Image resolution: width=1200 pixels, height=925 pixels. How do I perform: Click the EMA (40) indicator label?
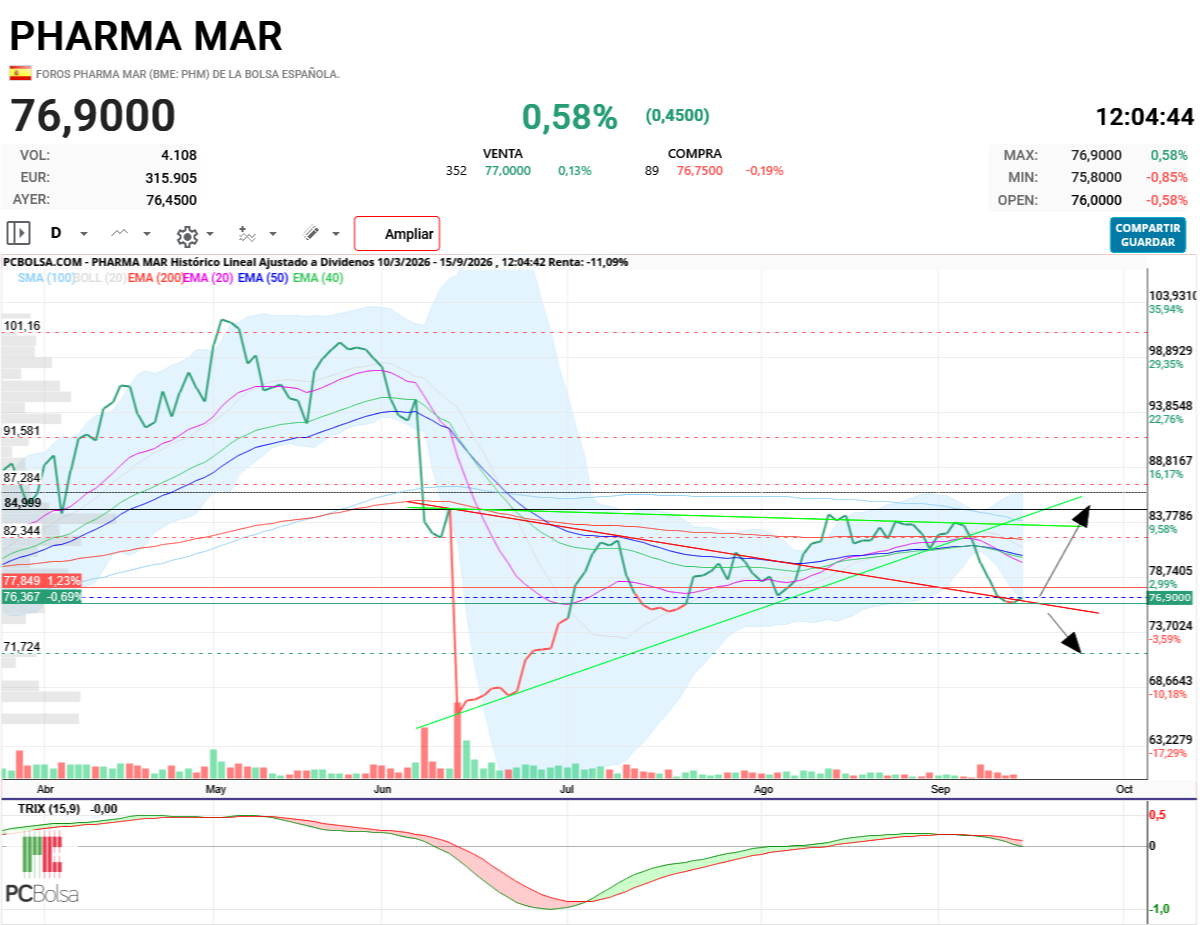click(318, 278)
